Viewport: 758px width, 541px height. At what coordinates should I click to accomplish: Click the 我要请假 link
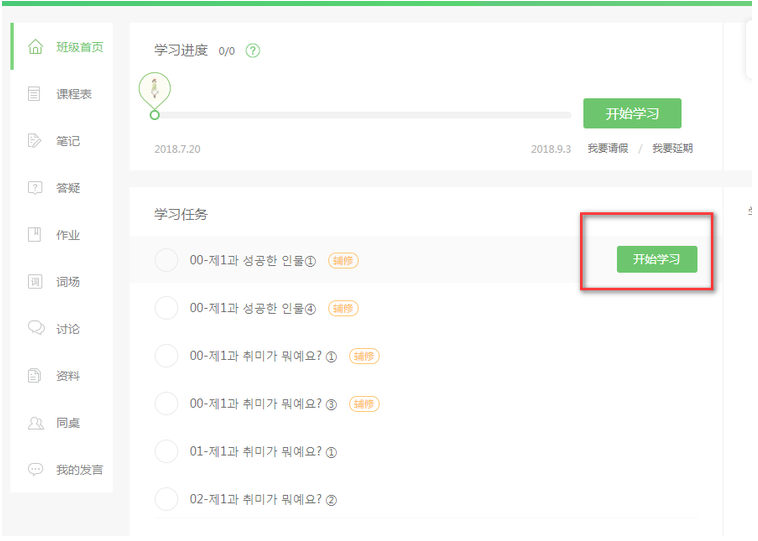click(607, 149)
